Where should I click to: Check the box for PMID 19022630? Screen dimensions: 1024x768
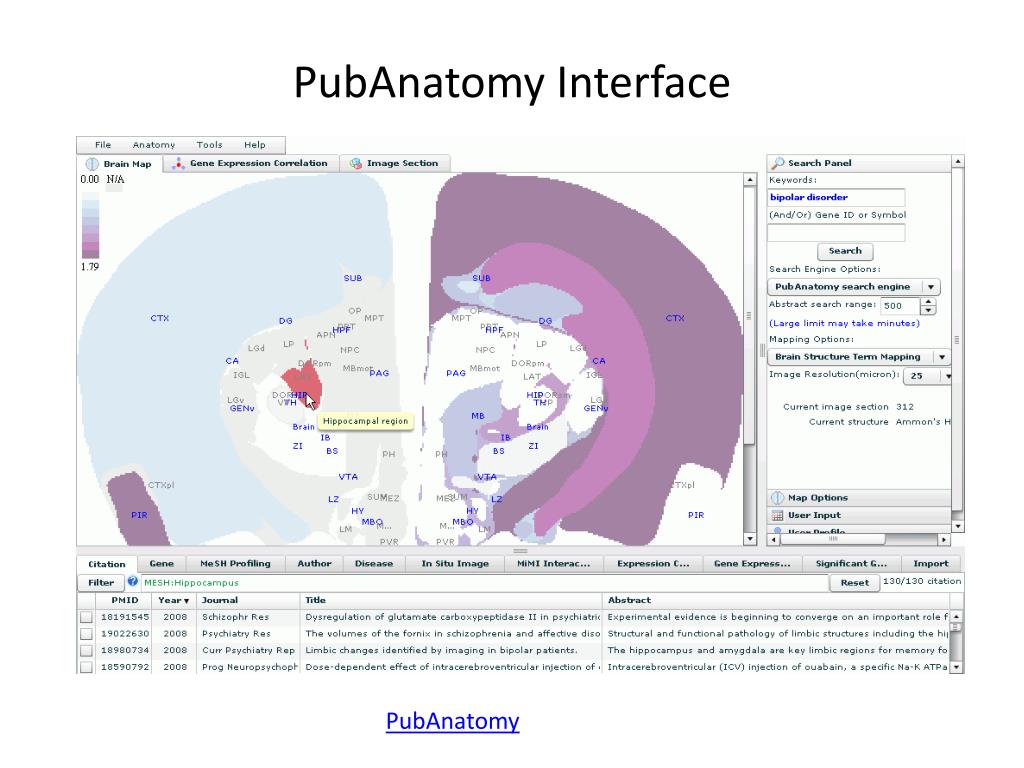[86, 634]
